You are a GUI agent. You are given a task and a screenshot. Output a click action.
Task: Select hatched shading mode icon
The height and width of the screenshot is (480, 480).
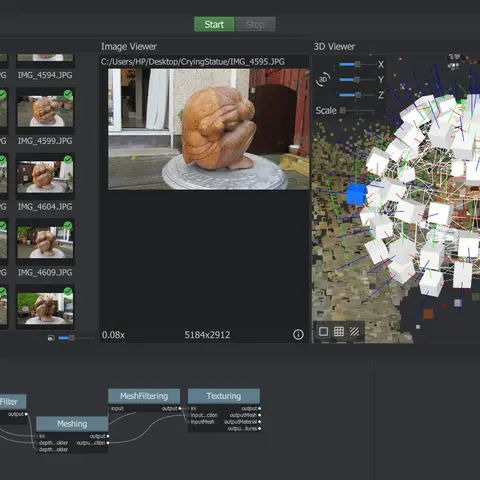(x=354, y=331)
